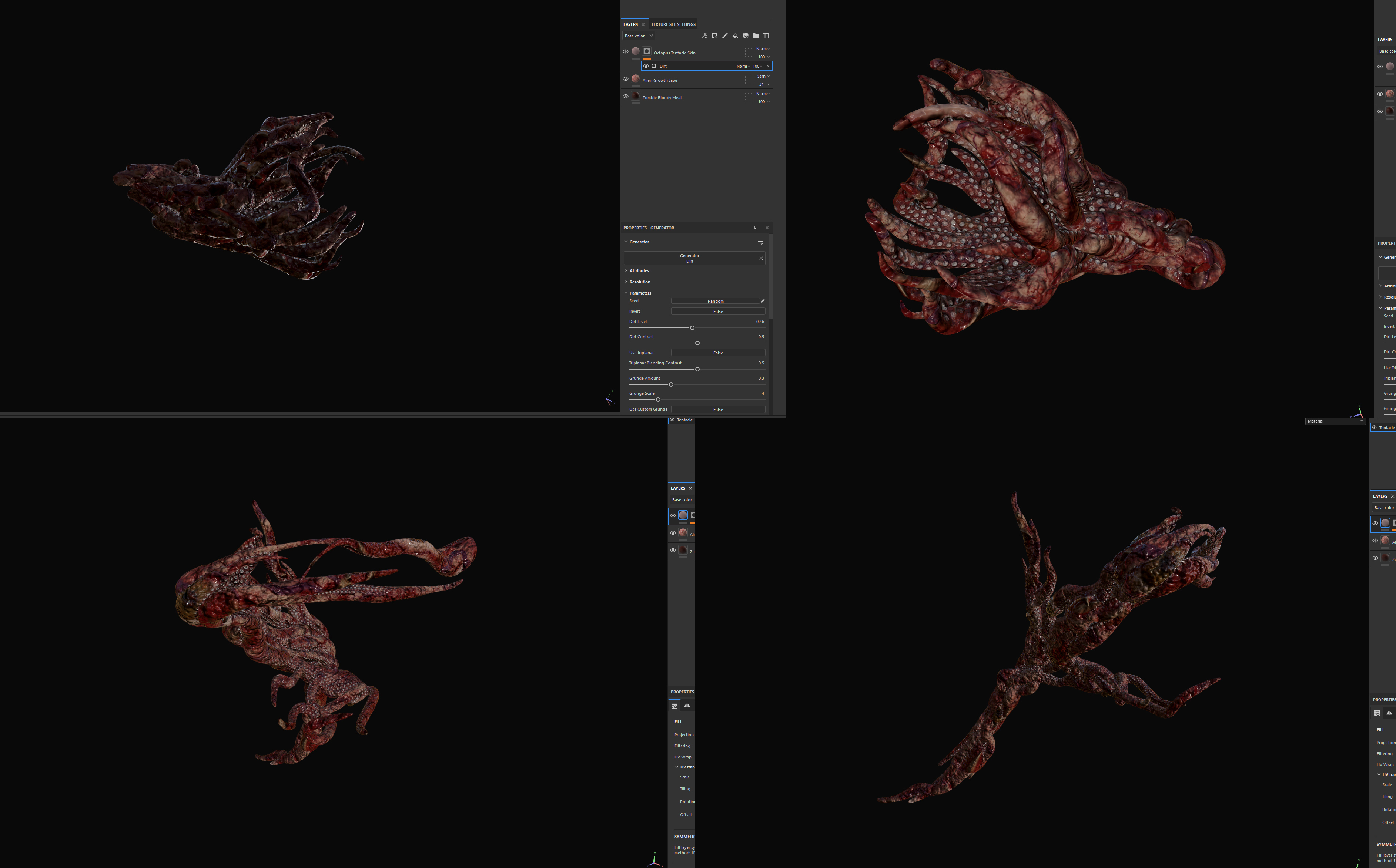Click empty mask slot on Alien Growth Jaws
This screenshot has width=1396, height=868.
tap(749, 80)
